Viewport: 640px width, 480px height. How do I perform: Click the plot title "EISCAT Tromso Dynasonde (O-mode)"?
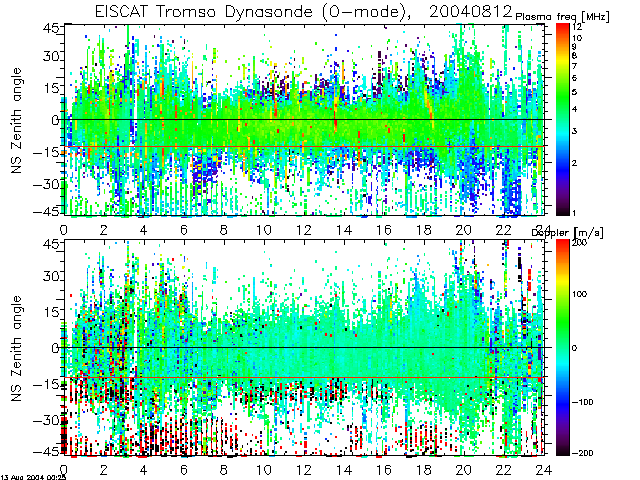point(253,11)
